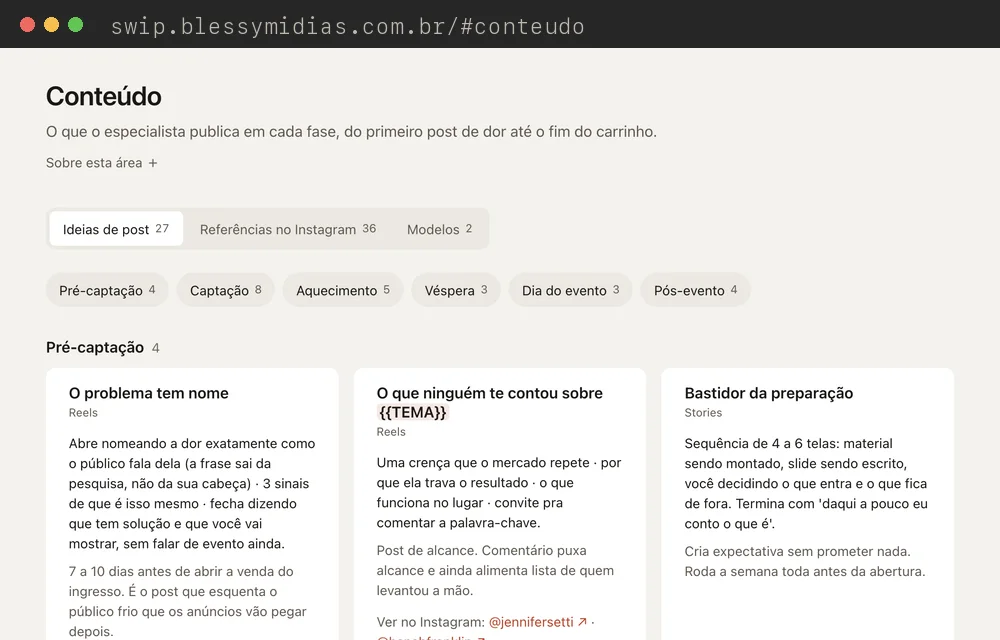Open 'O que ninguém te contou sobre' card title
1000x640 pixels.
coord(489,393)
